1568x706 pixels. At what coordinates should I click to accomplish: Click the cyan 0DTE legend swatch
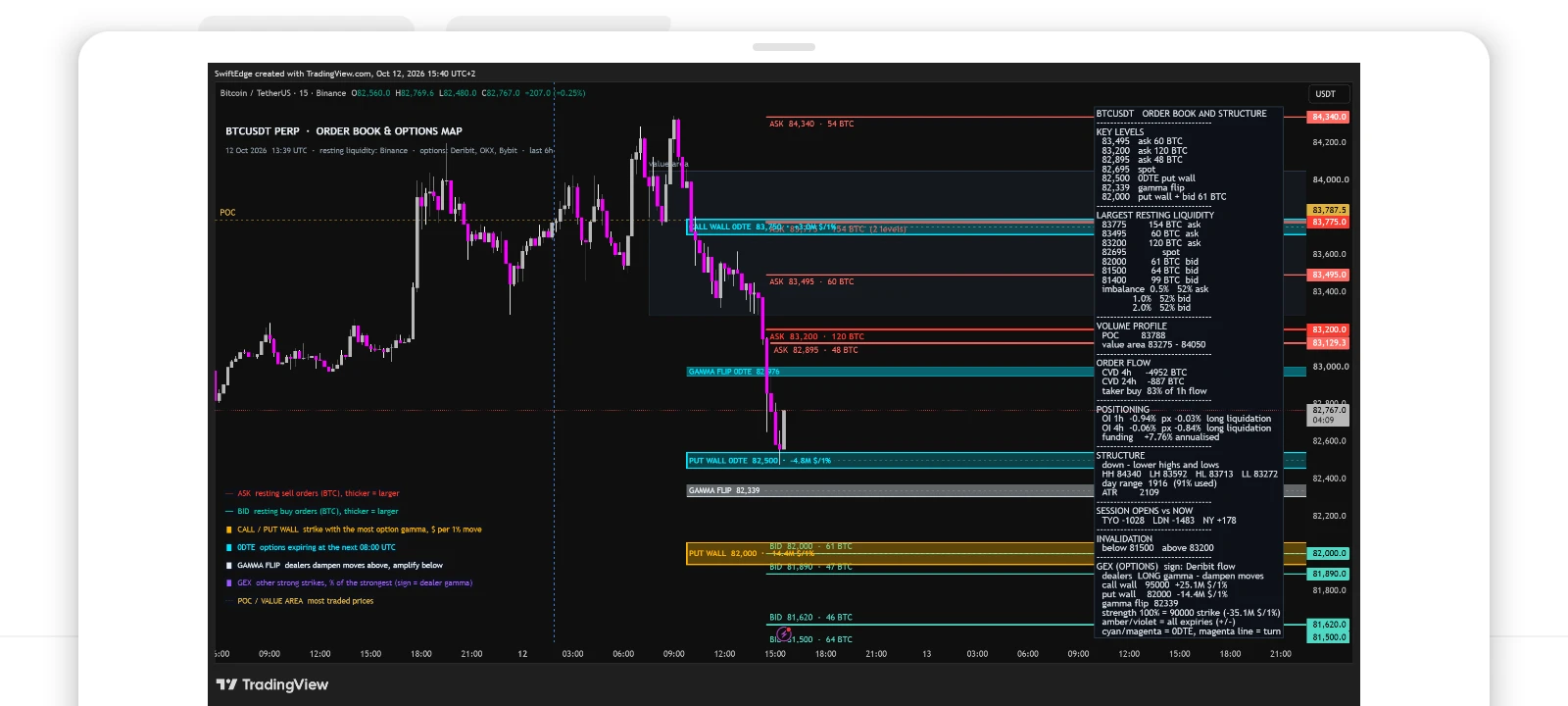pos(229,547)
